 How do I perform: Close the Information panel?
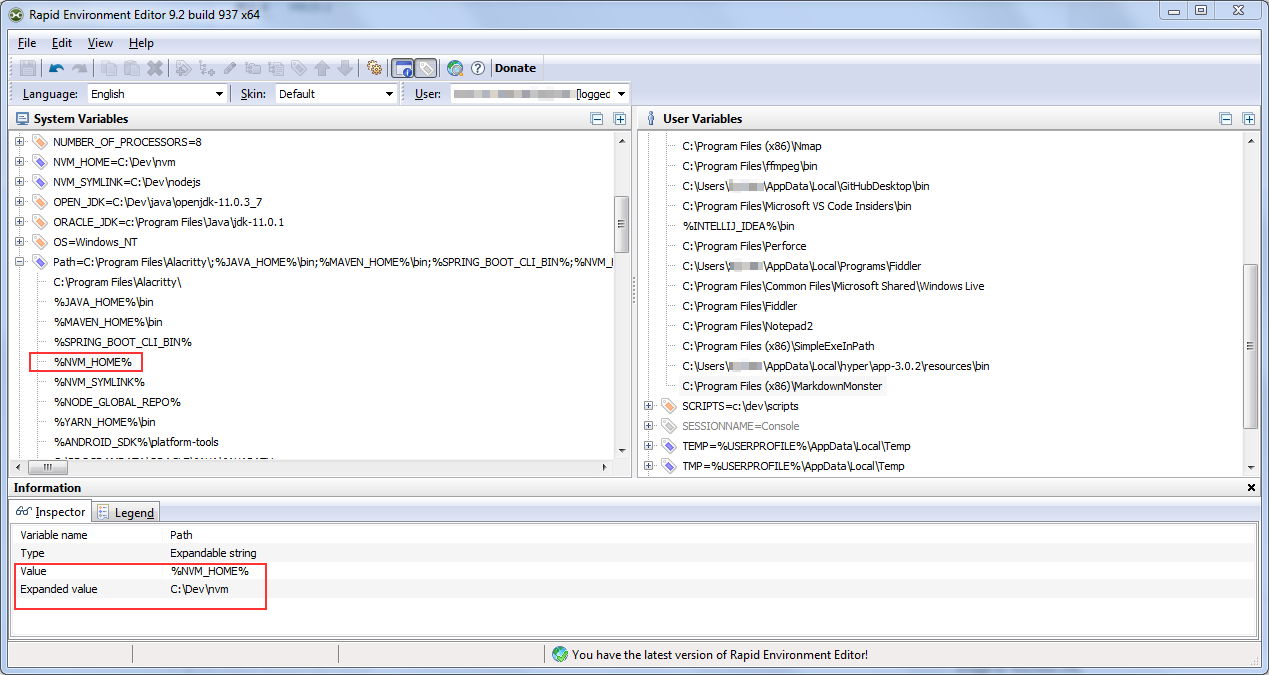coord(1252,488)
